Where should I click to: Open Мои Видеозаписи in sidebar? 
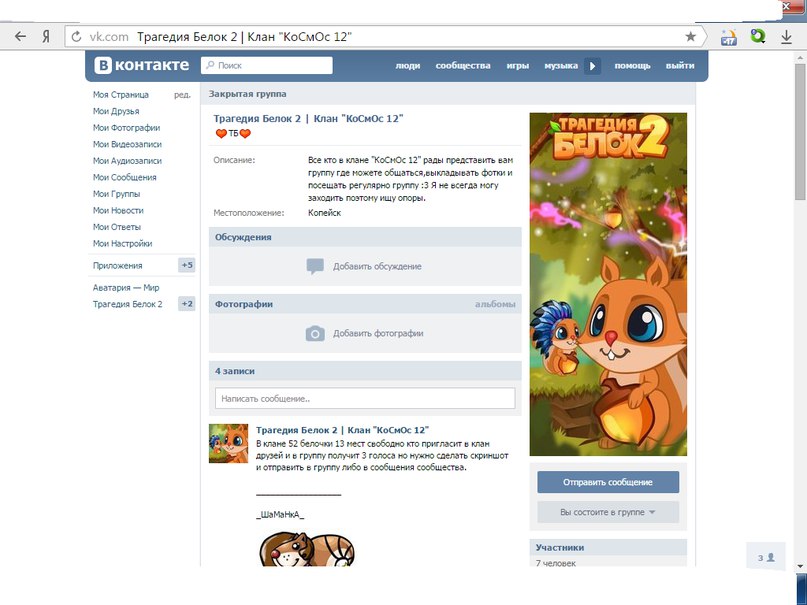click(x=127, y=144)
